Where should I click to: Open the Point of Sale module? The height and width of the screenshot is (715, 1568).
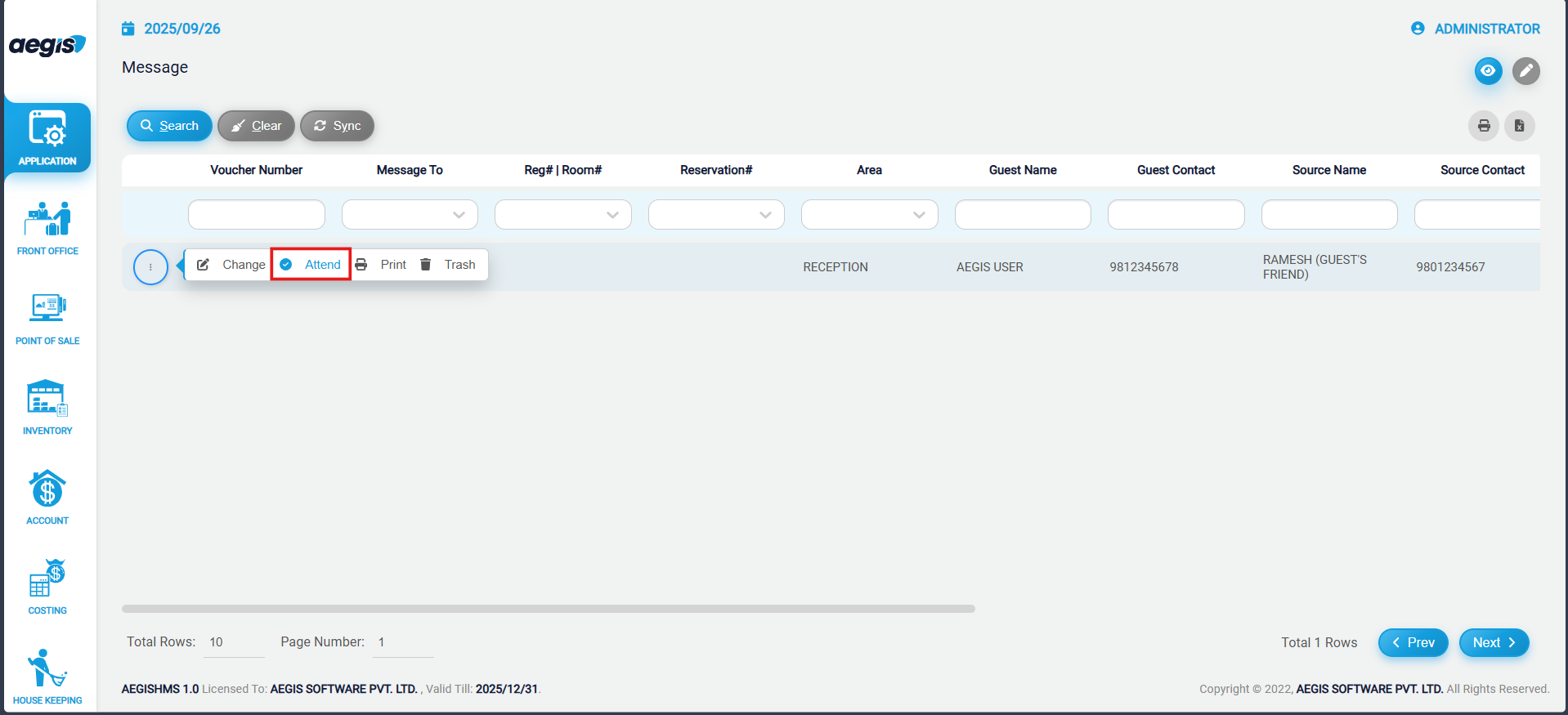coord(47,317)
